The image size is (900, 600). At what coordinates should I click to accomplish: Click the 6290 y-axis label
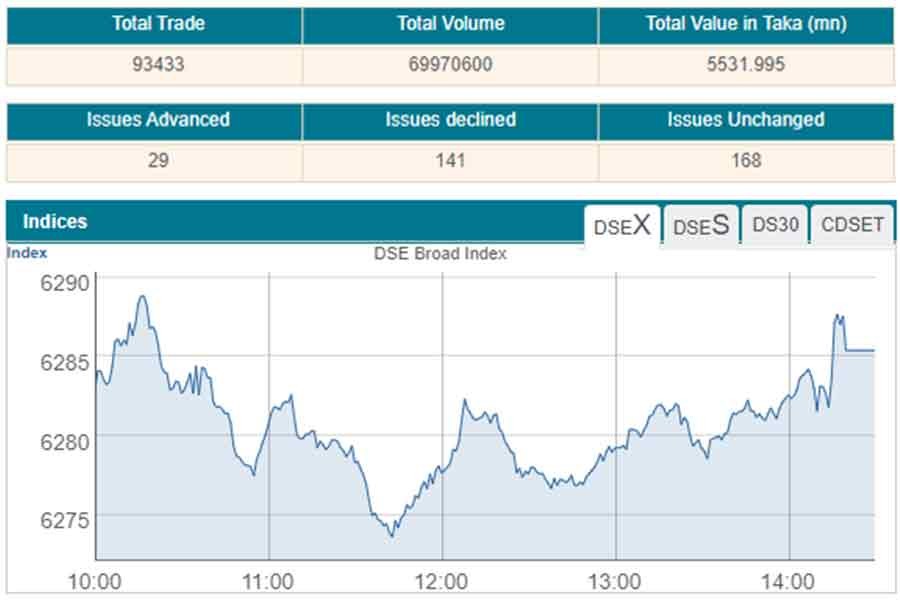click(x=63, y=282)
